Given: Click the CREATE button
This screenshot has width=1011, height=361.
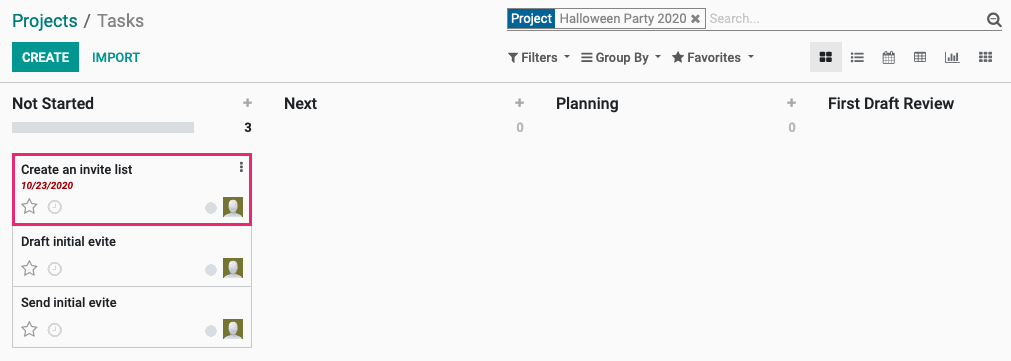Looking at the screenshot, I should (x=45, y=57).
